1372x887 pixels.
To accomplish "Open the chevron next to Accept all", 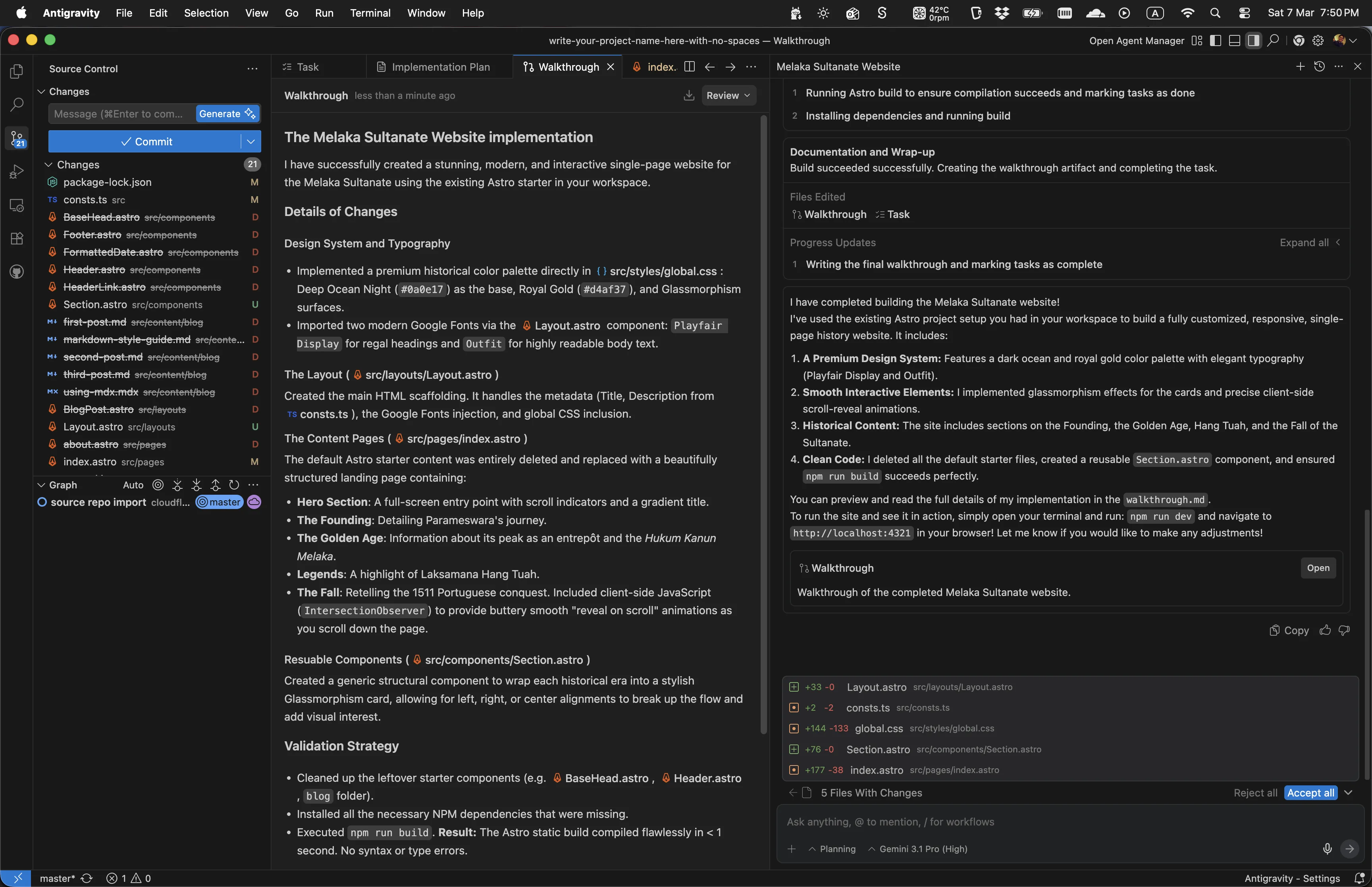I will 1349,793.
